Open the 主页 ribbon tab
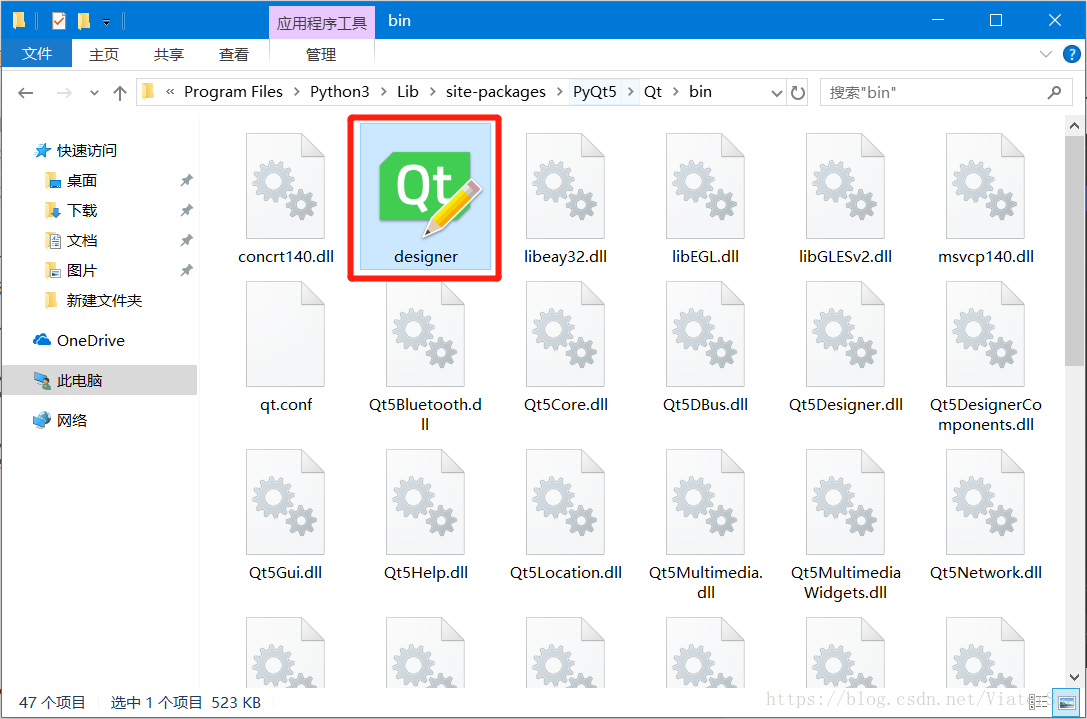 tap(104, 54)
